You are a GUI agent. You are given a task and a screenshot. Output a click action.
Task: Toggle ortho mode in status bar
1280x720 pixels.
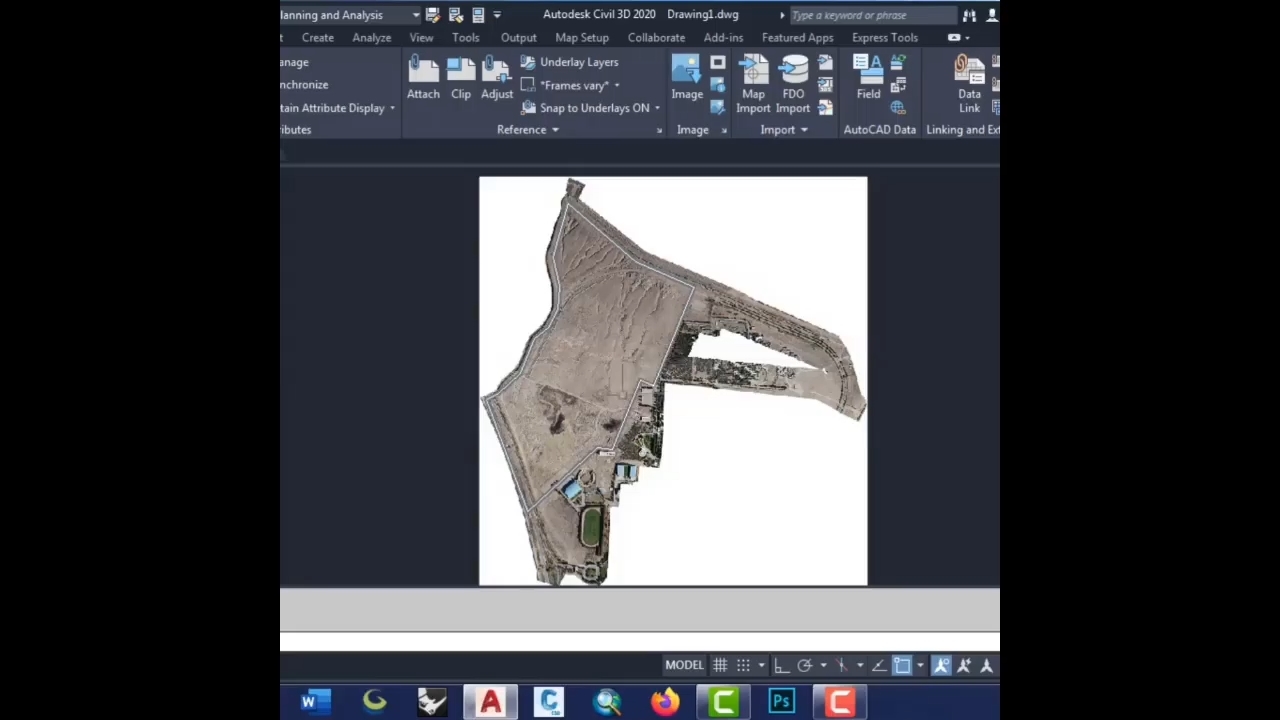coord(781,665)
